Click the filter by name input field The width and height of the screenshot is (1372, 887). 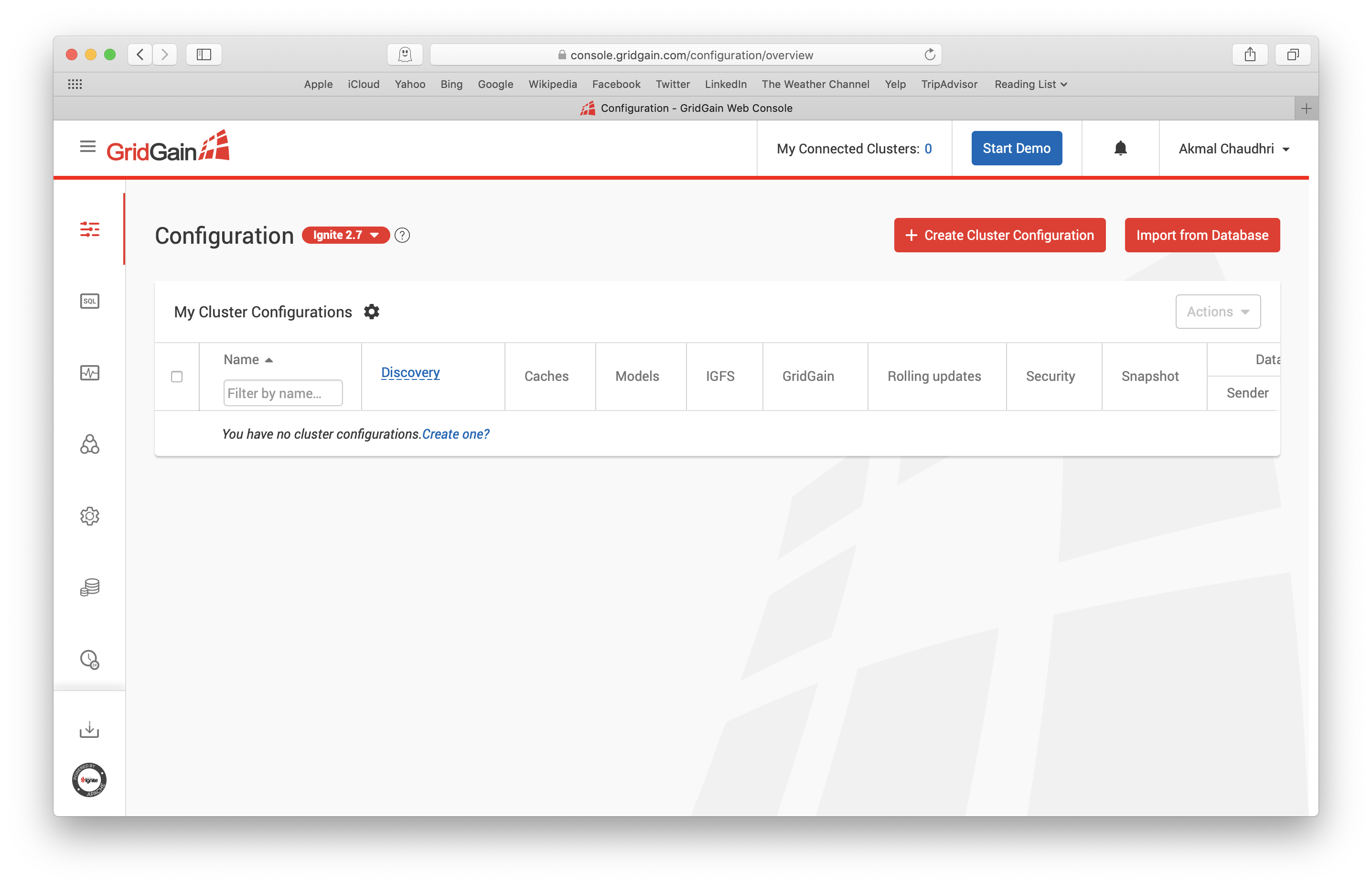tap(281, 393)
